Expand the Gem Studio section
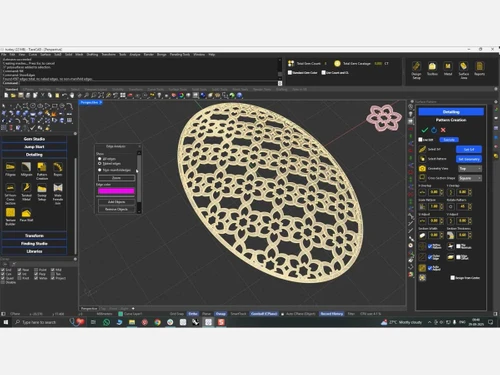Viewport: 500px width, 375px height. [x=34, y=139]
